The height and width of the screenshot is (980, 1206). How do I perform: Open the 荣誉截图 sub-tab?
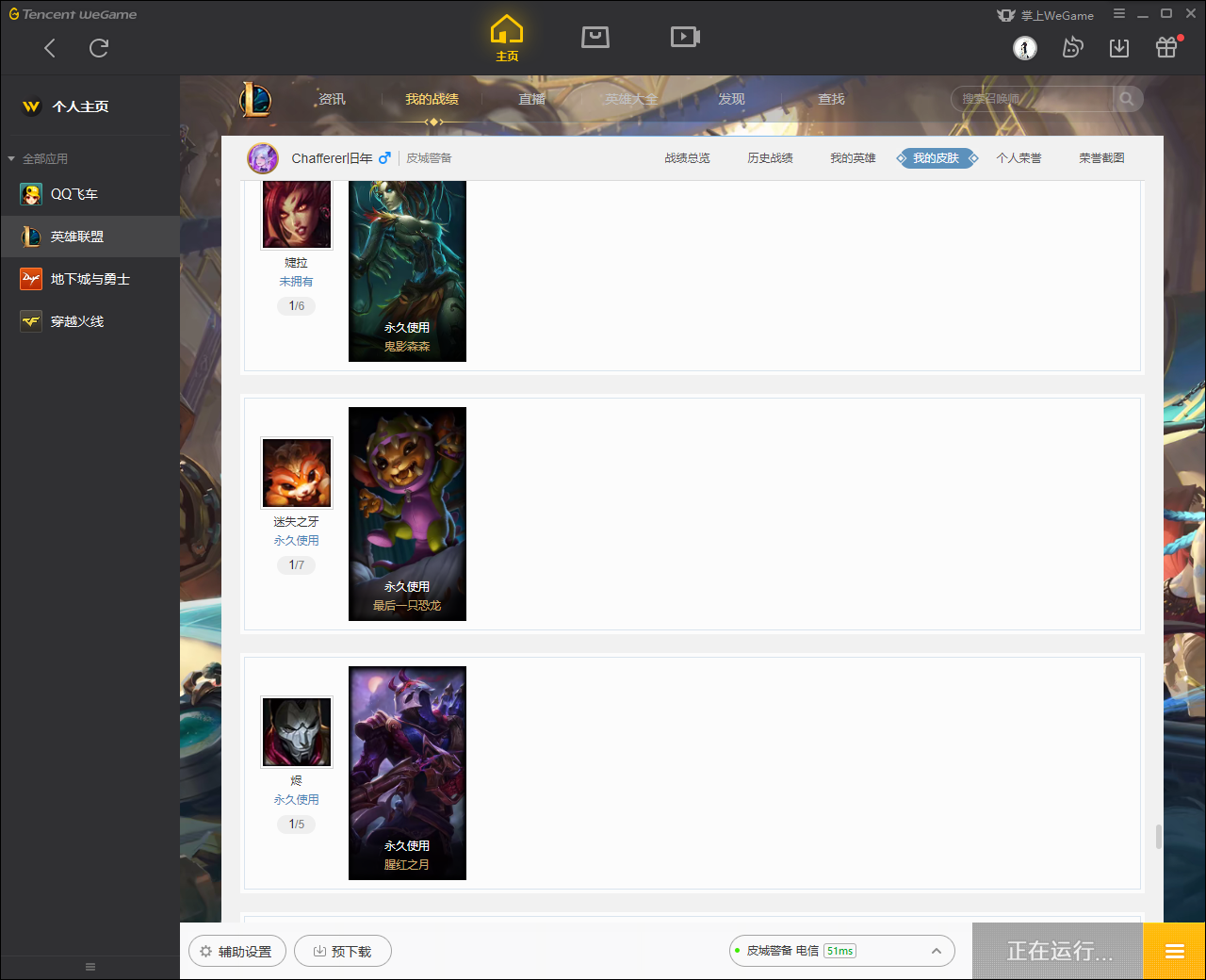[1101, 158]
